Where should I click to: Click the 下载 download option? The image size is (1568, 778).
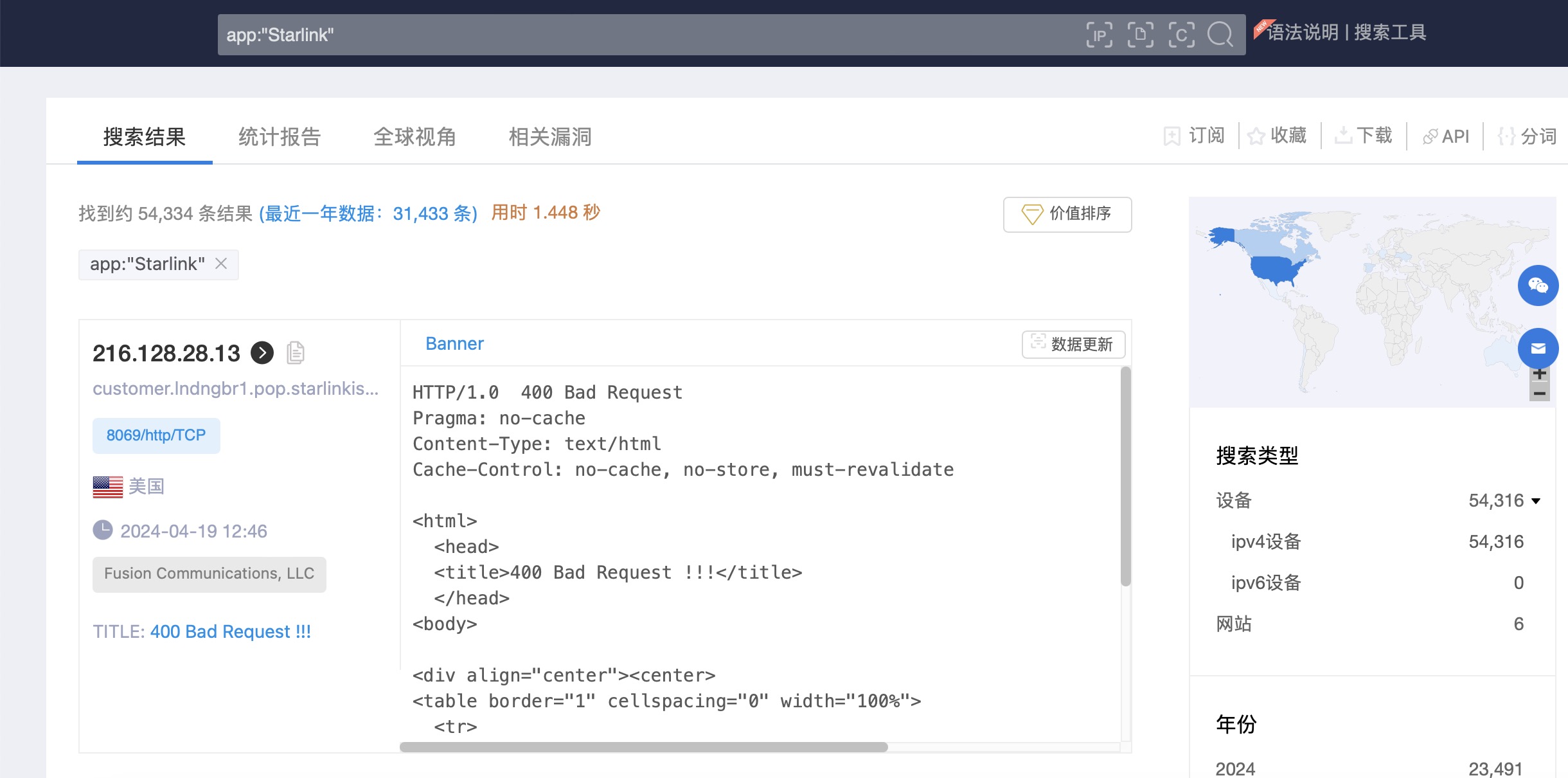tap(1364, 136)
